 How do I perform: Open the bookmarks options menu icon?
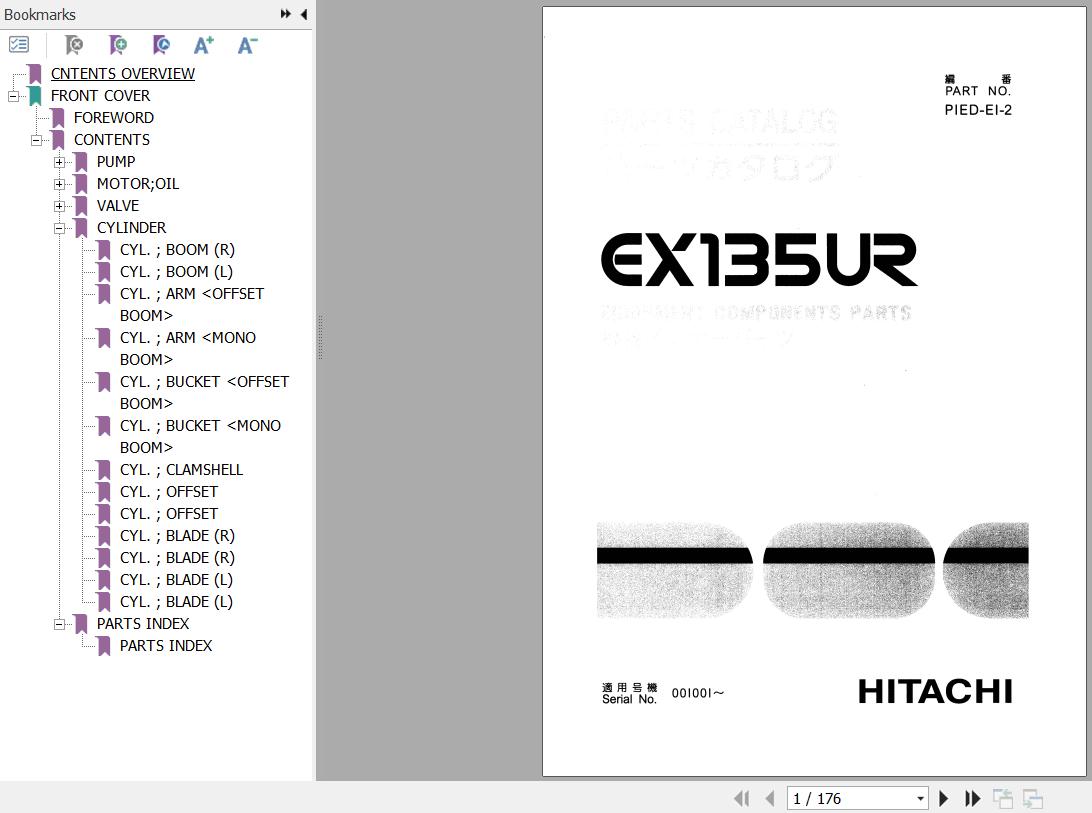[x=19, y=45]
